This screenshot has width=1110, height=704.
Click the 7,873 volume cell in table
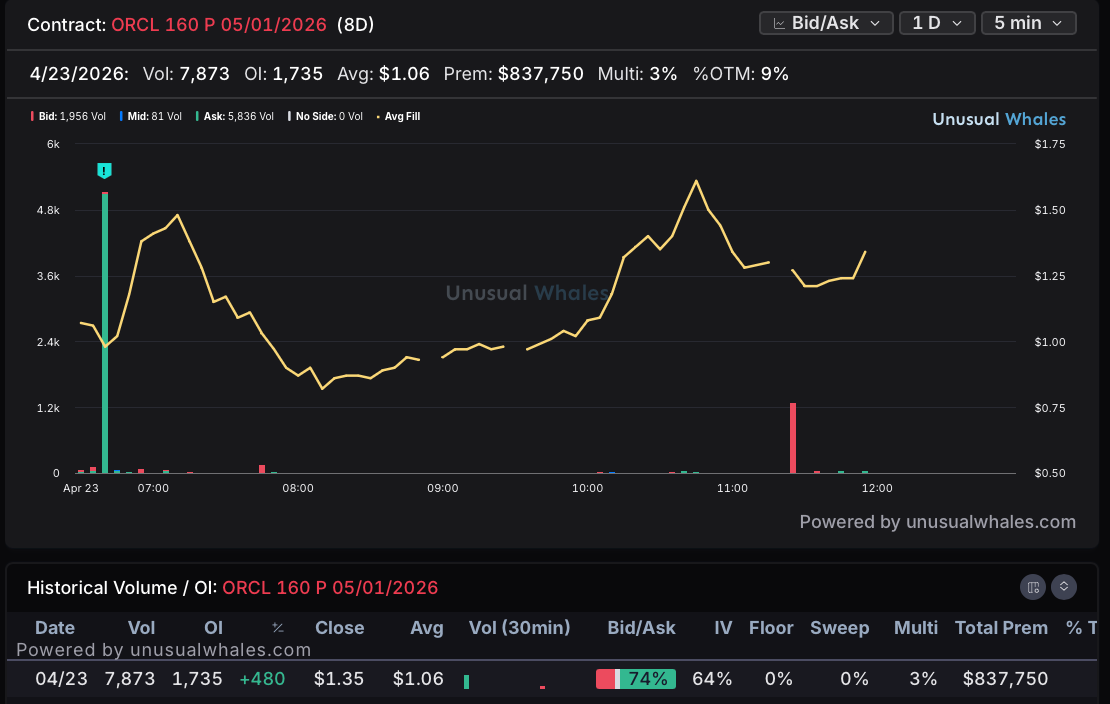point(130,679)
